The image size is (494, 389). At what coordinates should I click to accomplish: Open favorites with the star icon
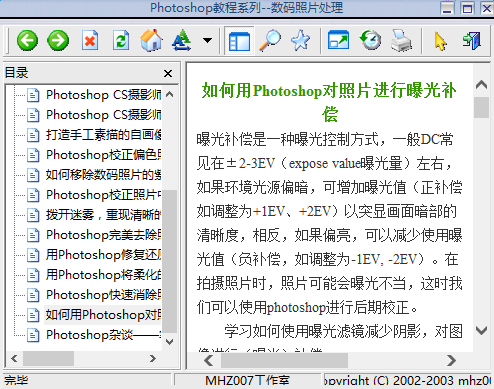[x=300, y=41]
